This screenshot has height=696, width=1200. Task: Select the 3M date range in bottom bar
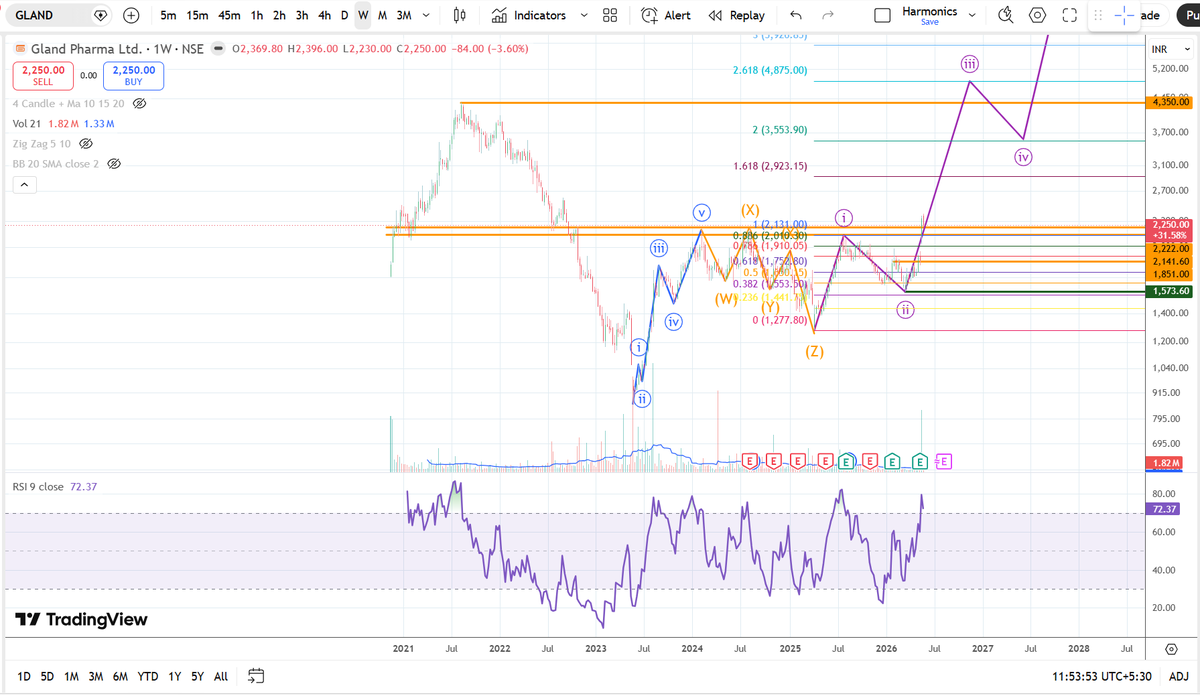click(x=96, y=676)
